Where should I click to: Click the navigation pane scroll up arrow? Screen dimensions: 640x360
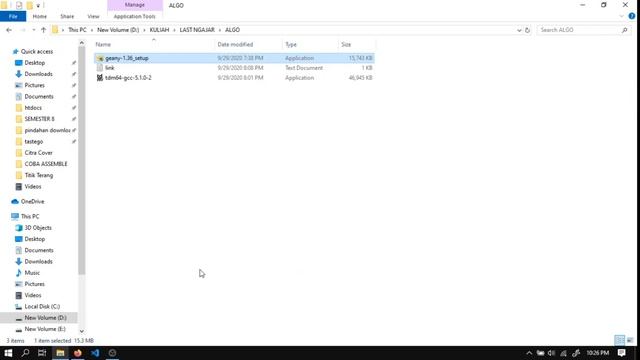pos(82,43)
